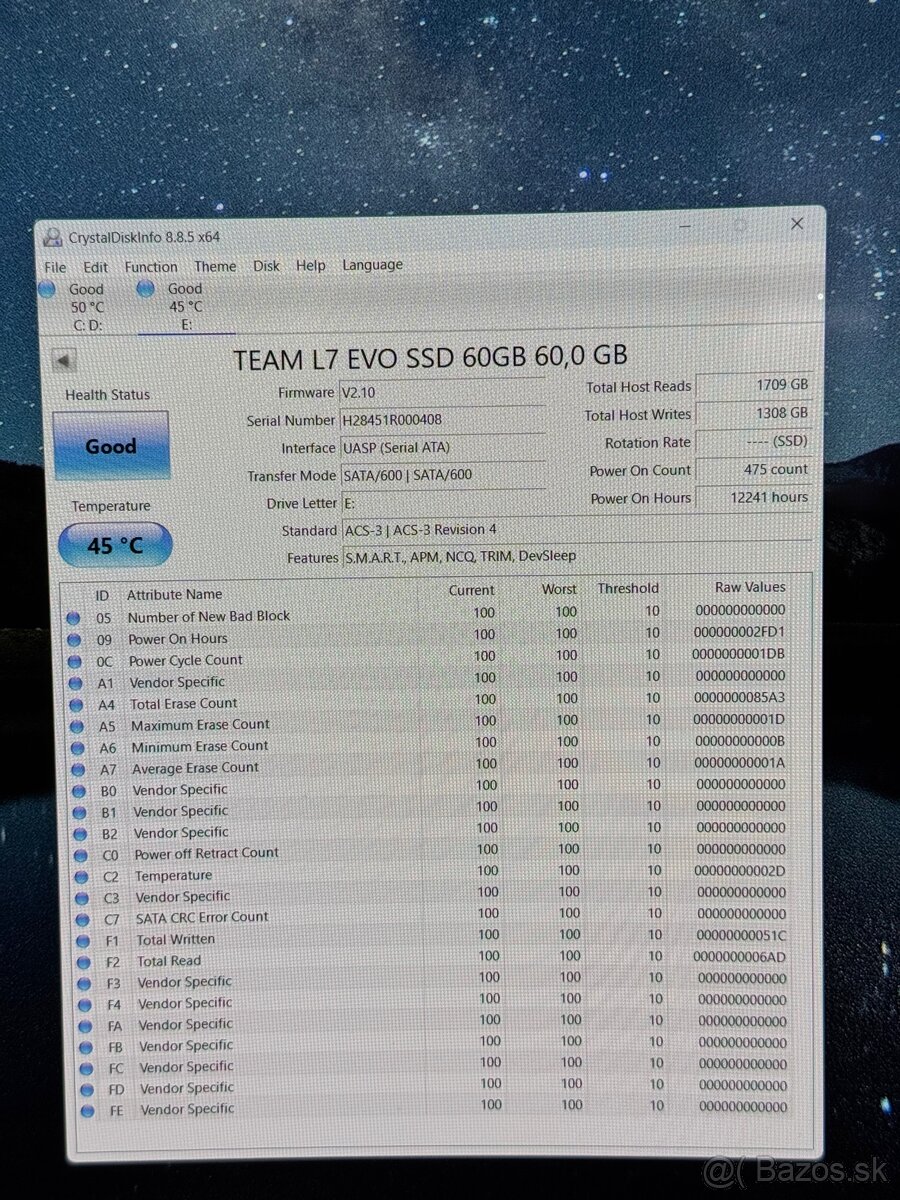The width and height of the screenshot is (900, 1200).
Task: Click status dot for row ID FA
Action: coord(86,1025)
